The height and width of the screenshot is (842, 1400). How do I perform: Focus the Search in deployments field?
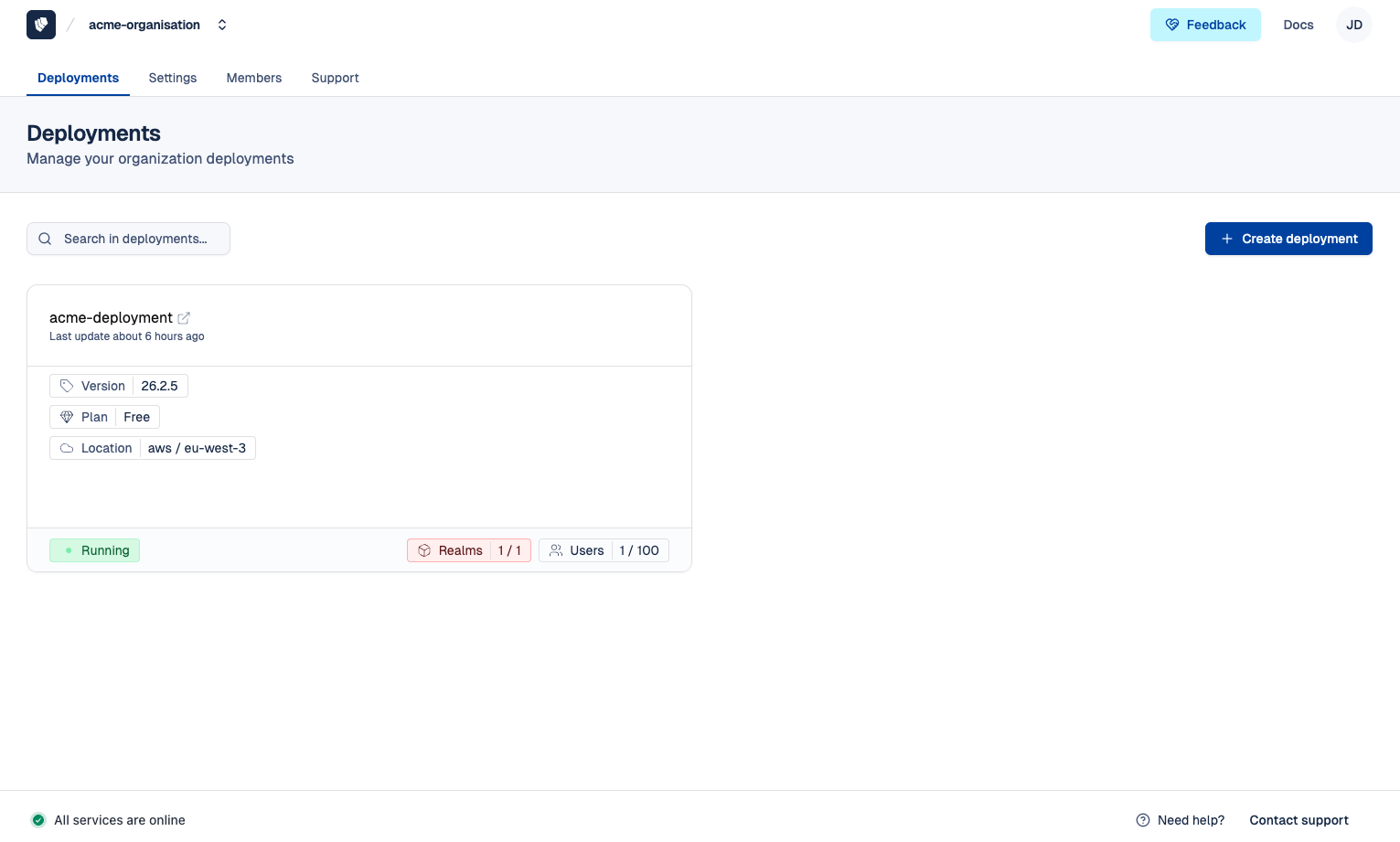click(x=135, y=239)
